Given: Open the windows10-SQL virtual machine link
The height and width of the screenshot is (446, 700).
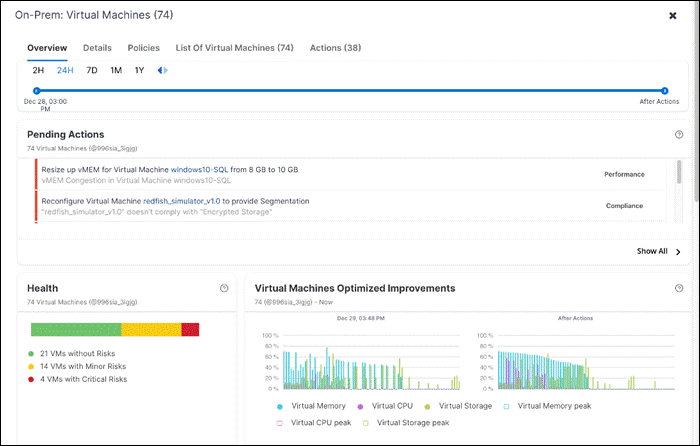Looking at the screenshot, I should click(199, 170).
